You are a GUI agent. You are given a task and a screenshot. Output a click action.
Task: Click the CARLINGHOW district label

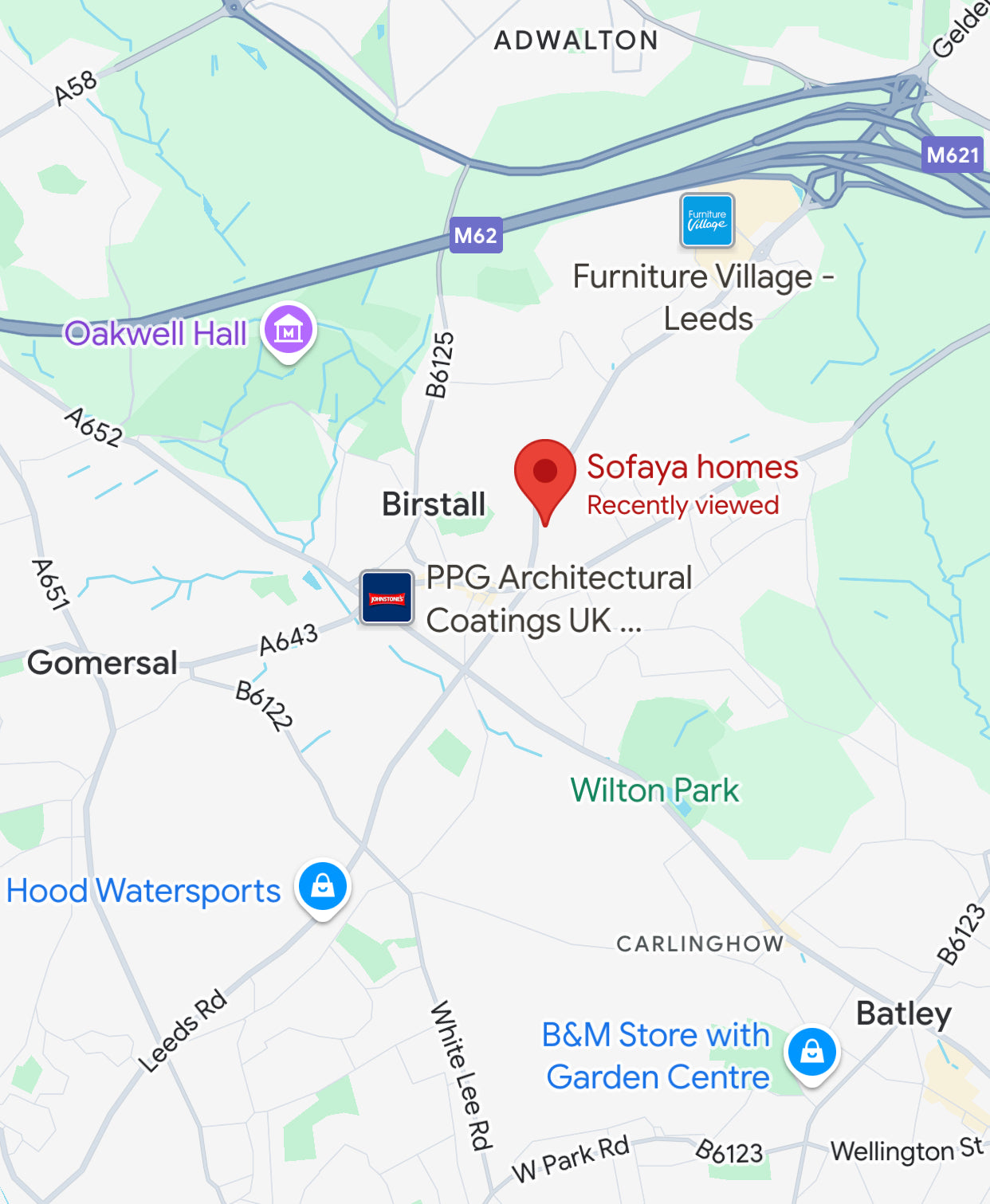click(x=701, y=943)
